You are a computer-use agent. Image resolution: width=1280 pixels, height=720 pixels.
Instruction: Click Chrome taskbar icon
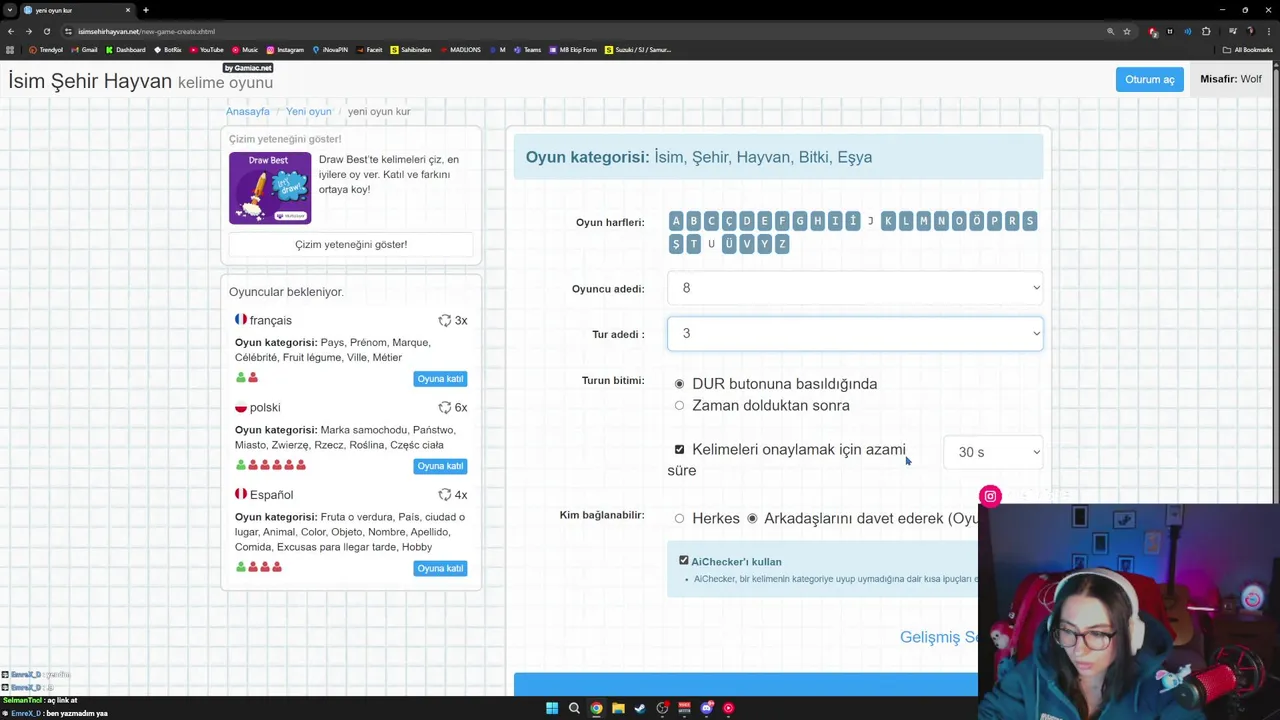(596, 708)
